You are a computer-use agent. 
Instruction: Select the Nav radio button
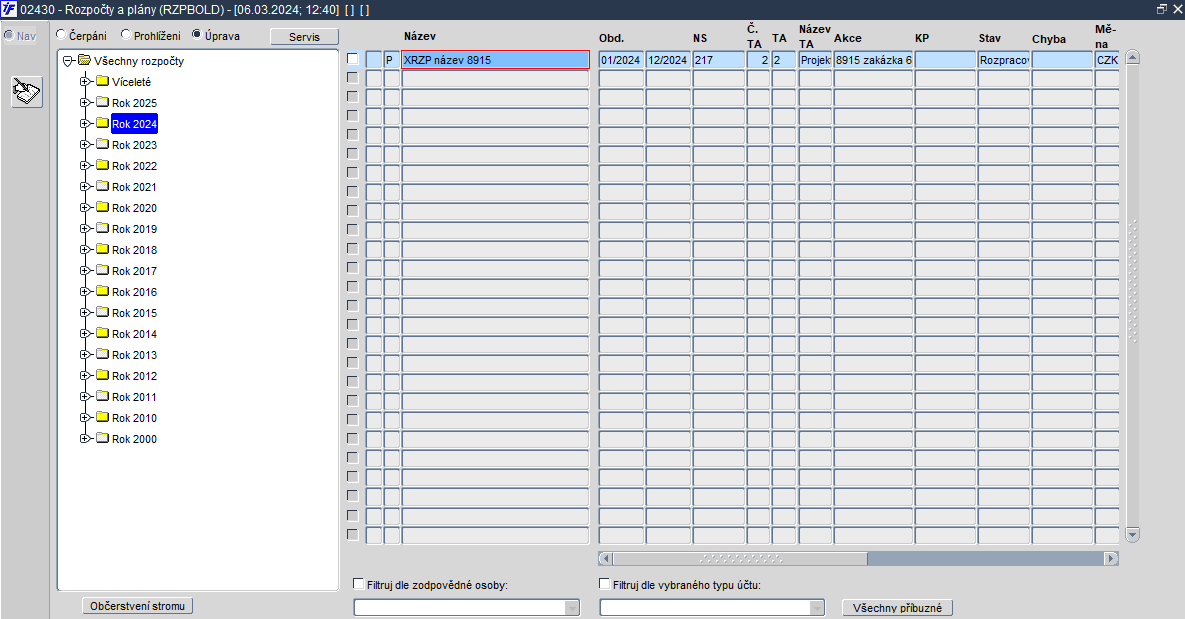point(8,35)
